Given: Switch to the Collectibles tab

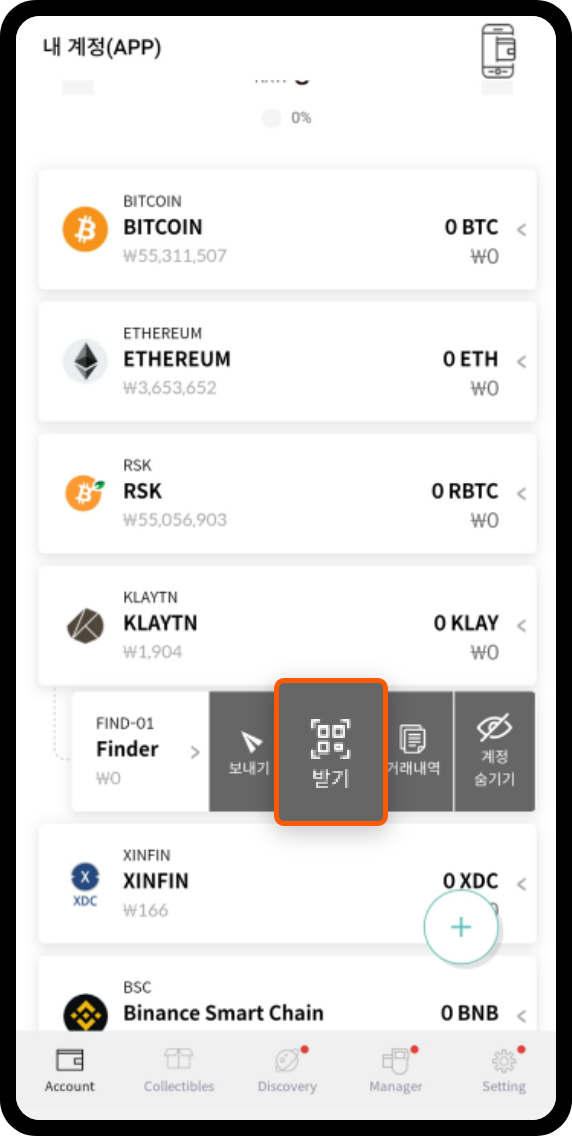Looking at the screenshot, I should (x=179, y=1071).
